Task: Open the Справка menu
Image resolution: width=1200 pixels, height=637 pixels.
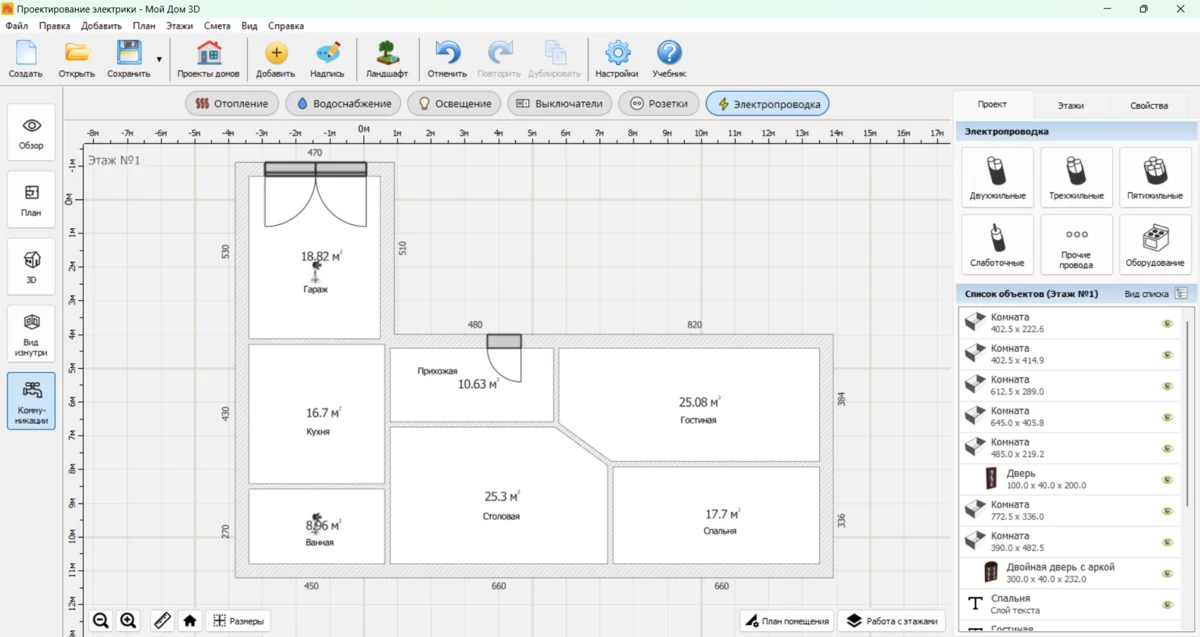Action: point(286,26)
